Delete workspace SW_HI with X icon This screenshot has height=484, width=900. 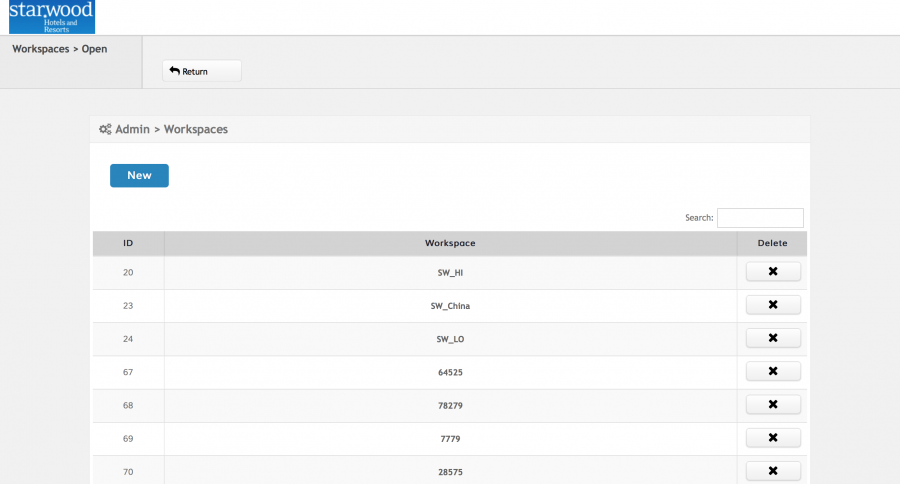773,272
